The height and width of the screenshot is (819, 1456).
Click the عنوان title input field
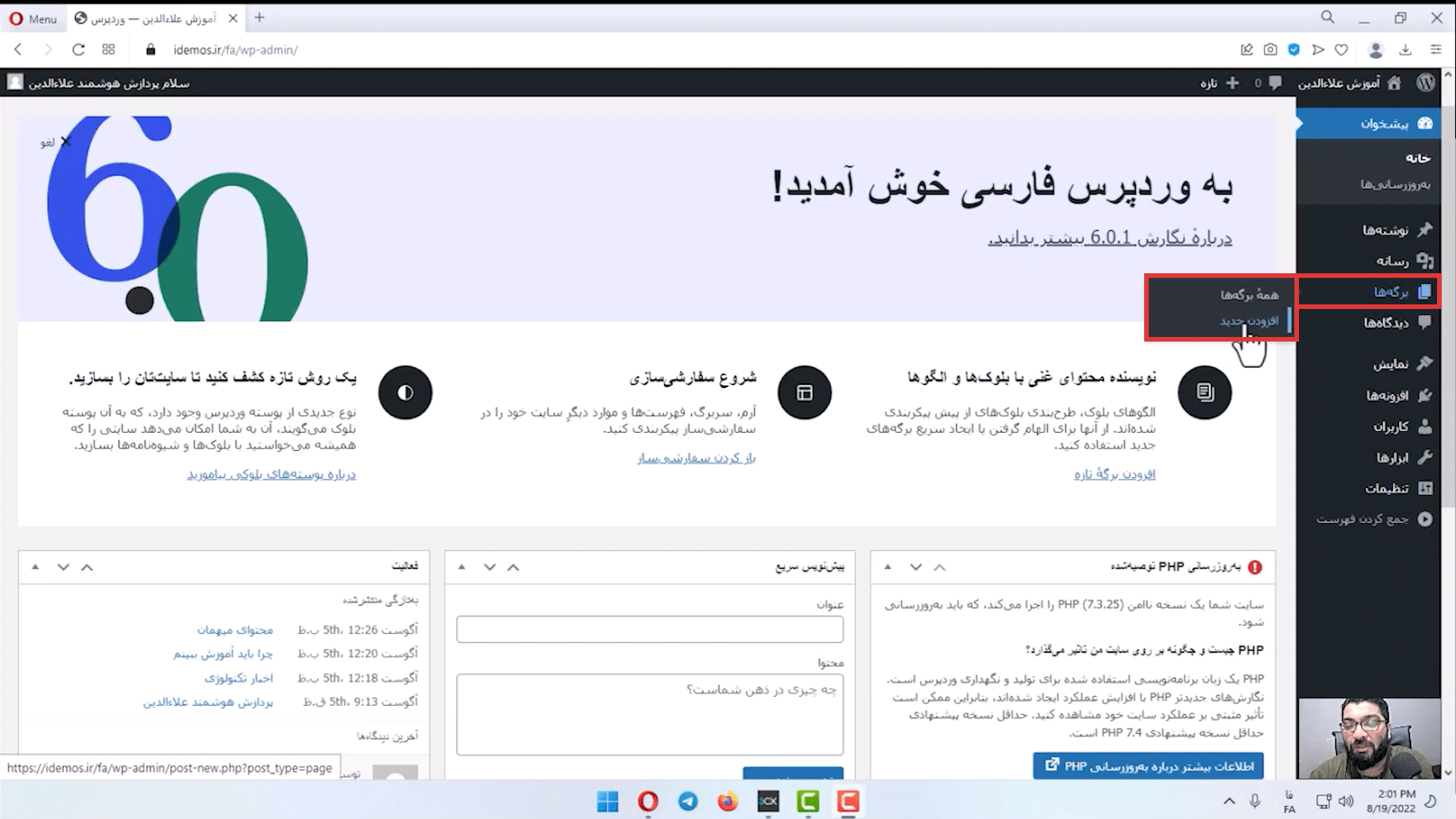tap(649, 629)
